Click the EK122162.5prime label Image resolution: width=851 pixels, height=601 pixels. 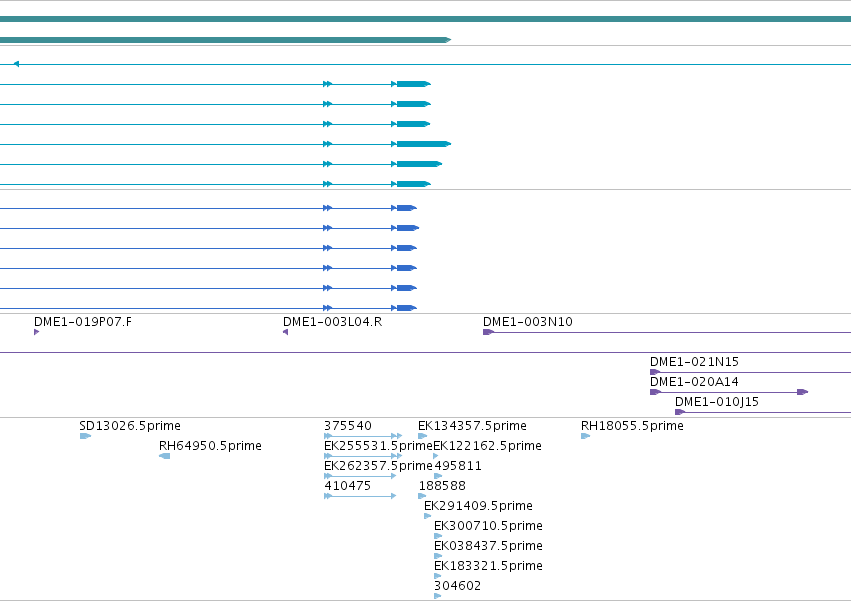(x=487, y=446)
